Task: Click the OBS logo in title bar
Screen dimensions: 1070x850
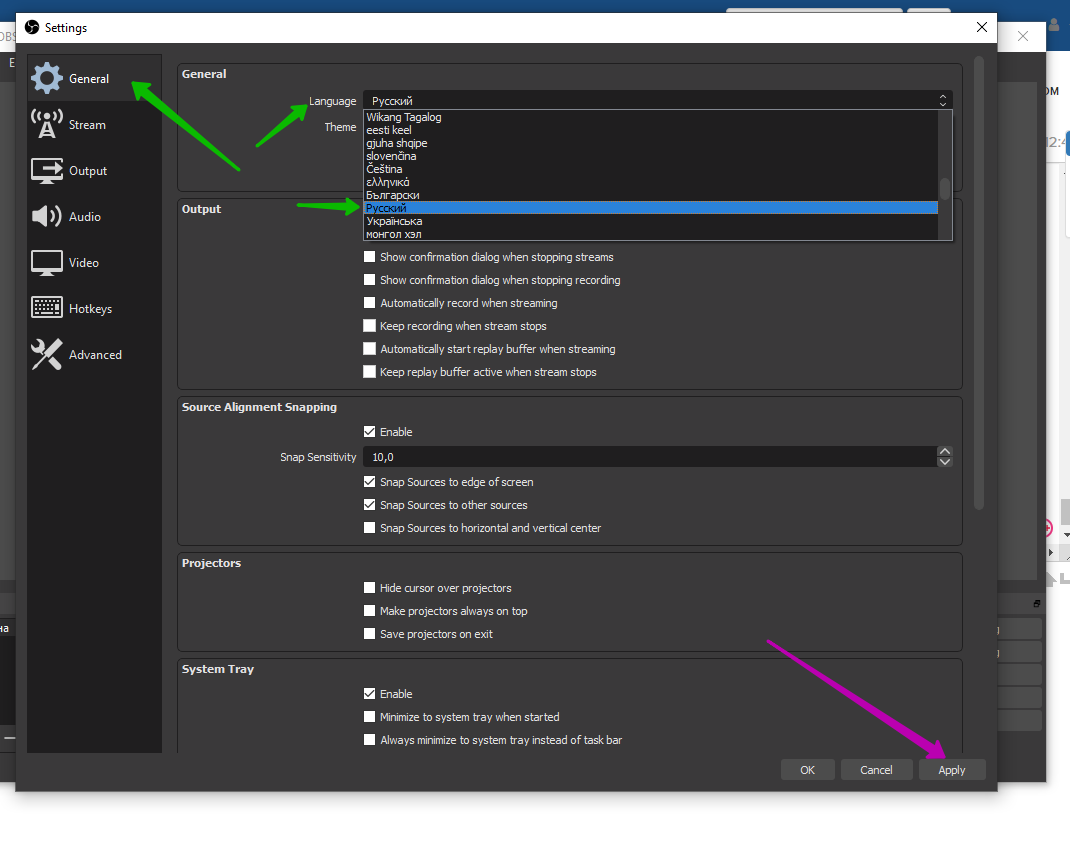Action: pos(32,27)
